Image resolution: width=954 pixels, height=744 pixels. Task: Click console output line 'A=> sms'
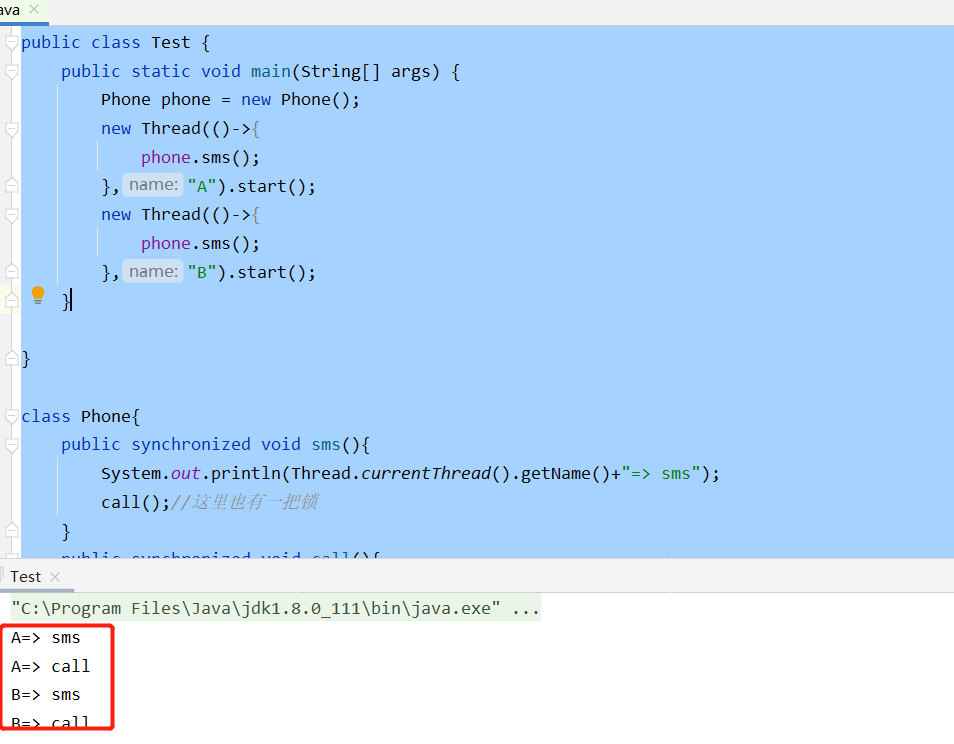(x=46, y=638)
